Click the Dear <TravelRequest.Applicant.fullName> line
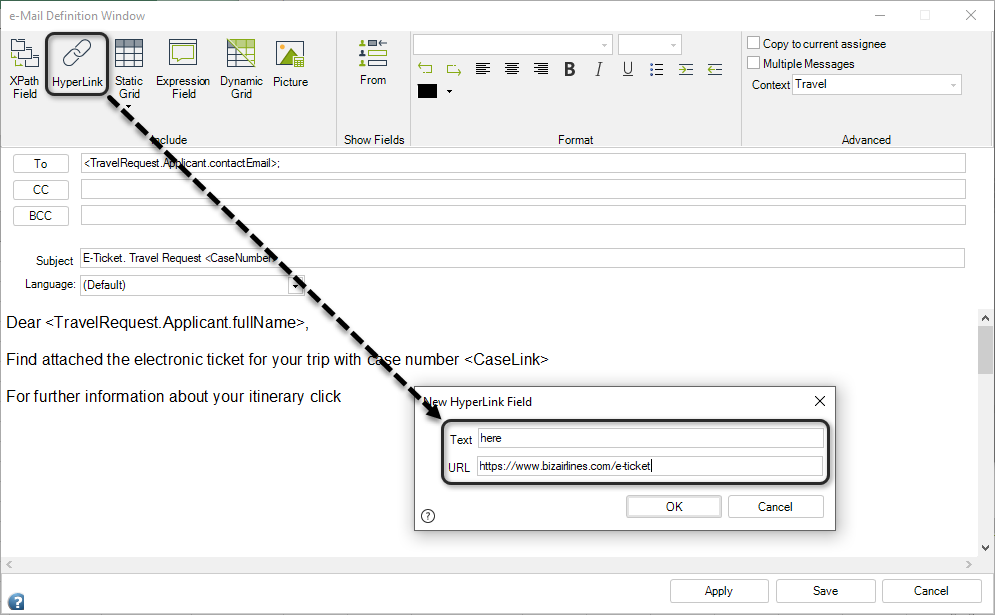995x615 pixels. point(157,322)
